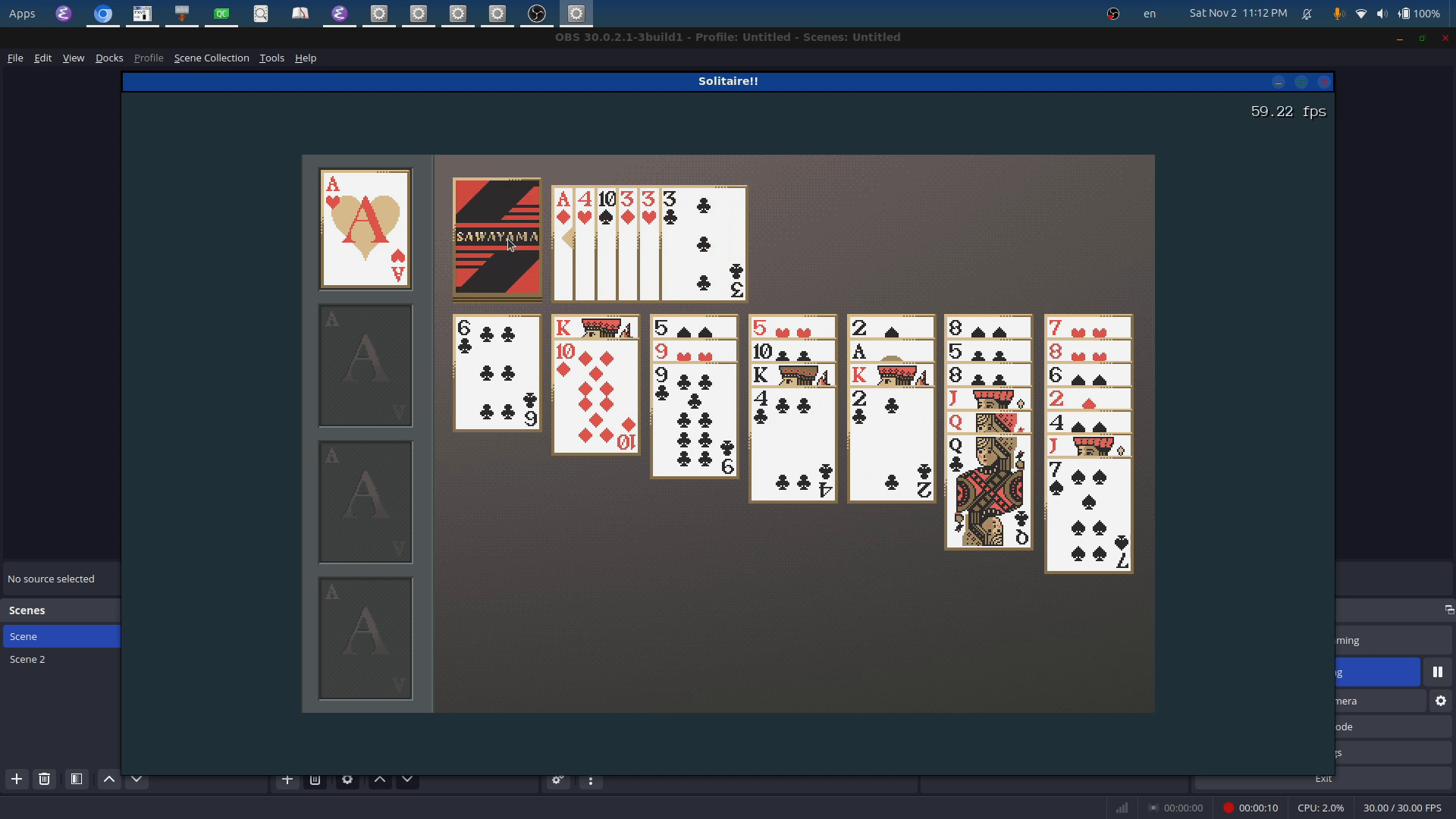Click the Sawayama stock deck

(x=497, y=237)
